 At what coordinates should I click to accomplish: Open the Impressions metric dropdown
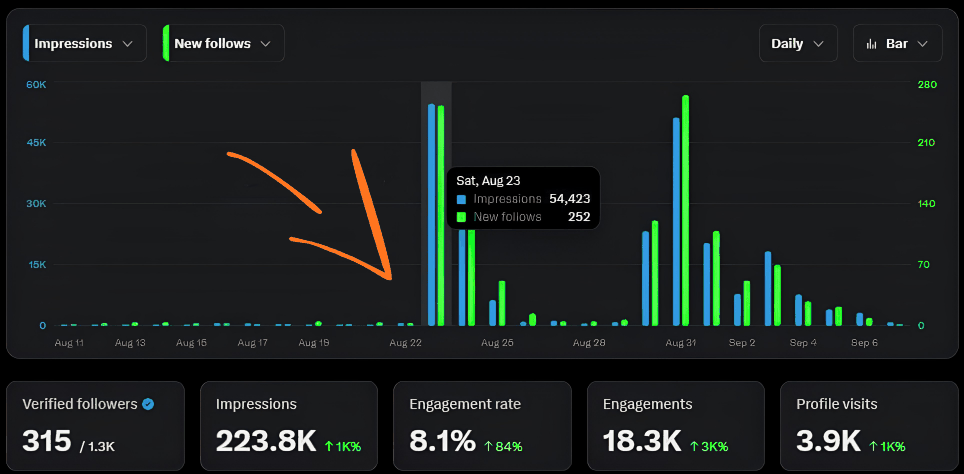pyautogui.click(x=85, y=44)
